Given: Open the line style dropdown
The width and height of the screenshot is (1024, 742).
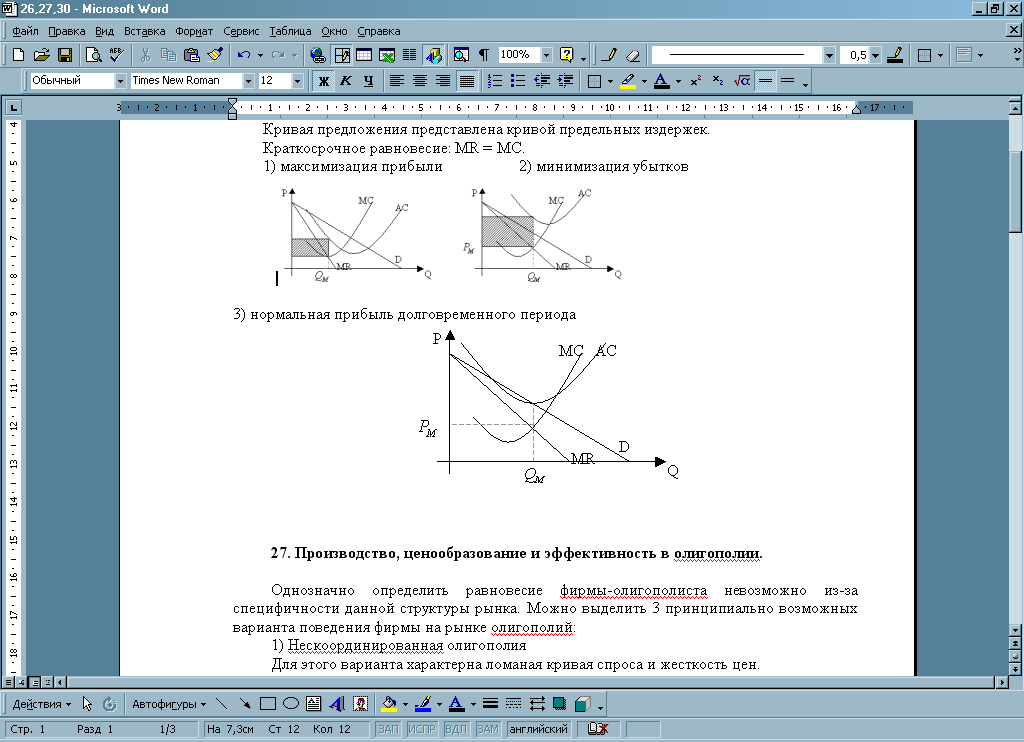Looking at the screenshot, I should tap(829, 55).
